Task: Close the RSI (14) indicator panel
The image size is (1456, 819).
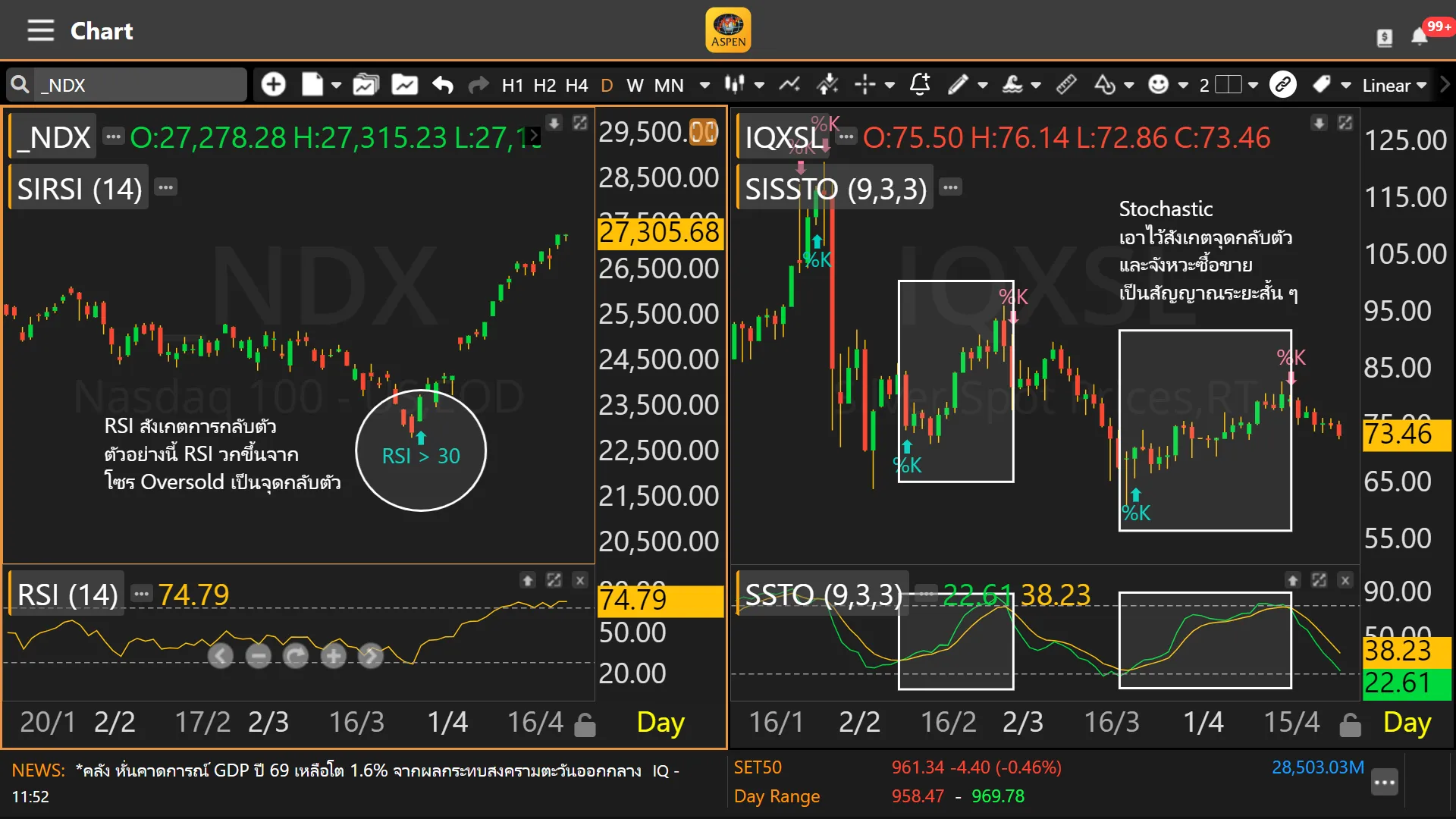Action: (580, 580)
